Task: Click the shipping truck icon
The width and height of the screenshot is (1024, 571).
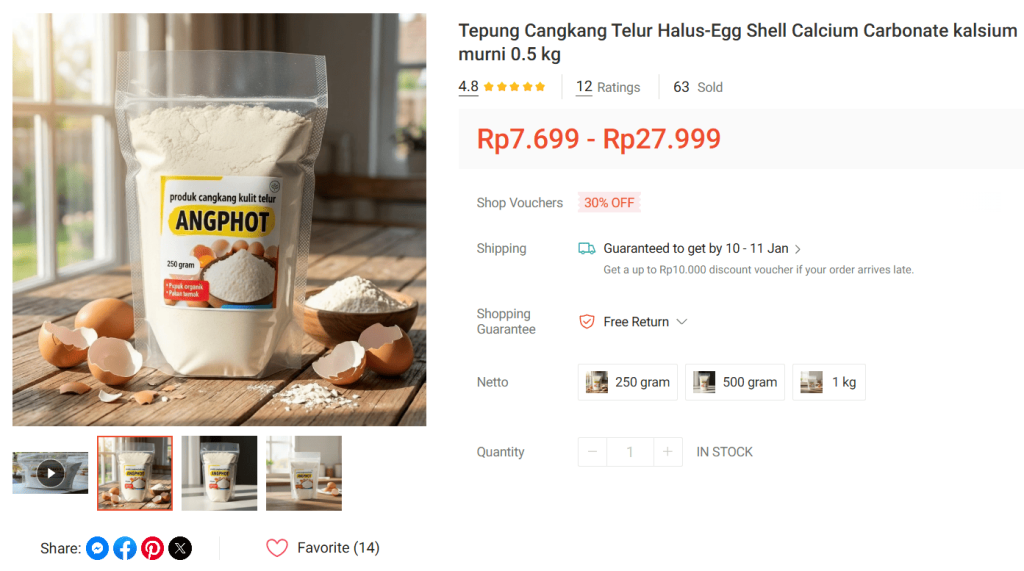Action: [x=586, y=248]
